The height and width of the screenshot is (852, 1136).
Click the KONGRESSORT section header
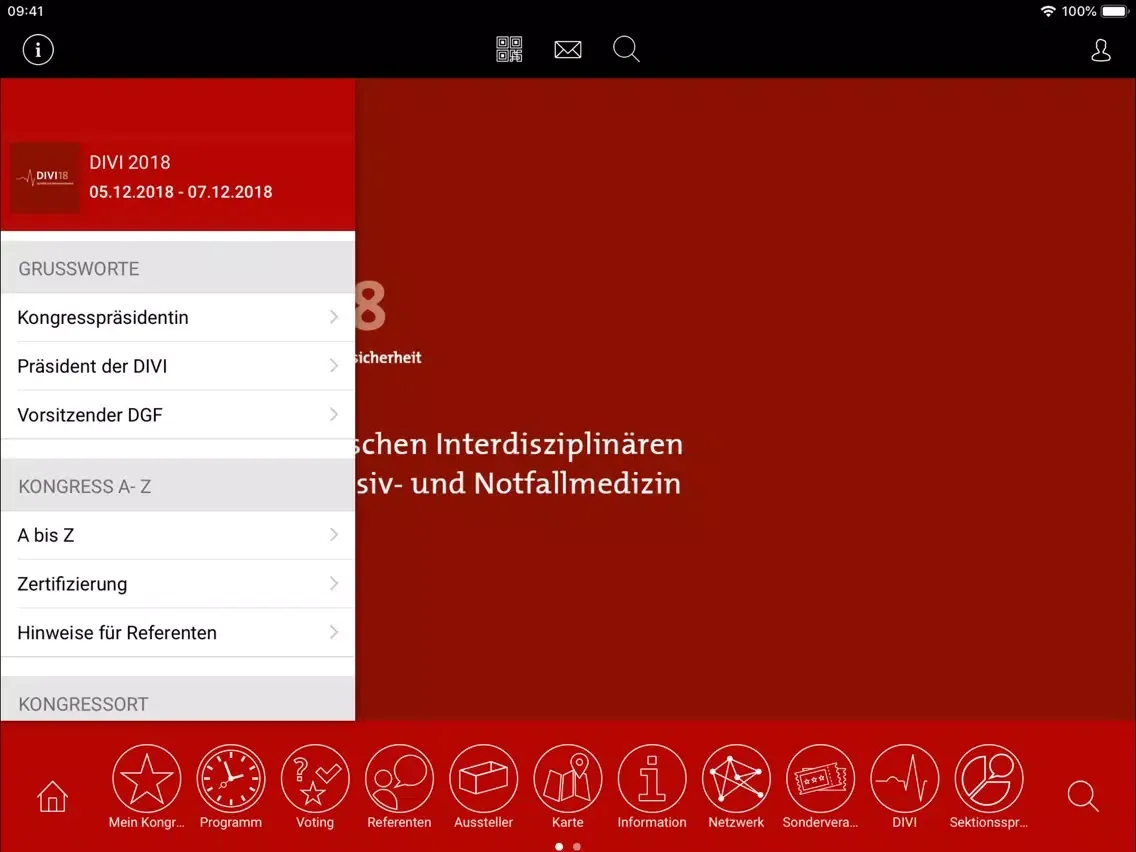pyautogui.click(x=178, y=700)
